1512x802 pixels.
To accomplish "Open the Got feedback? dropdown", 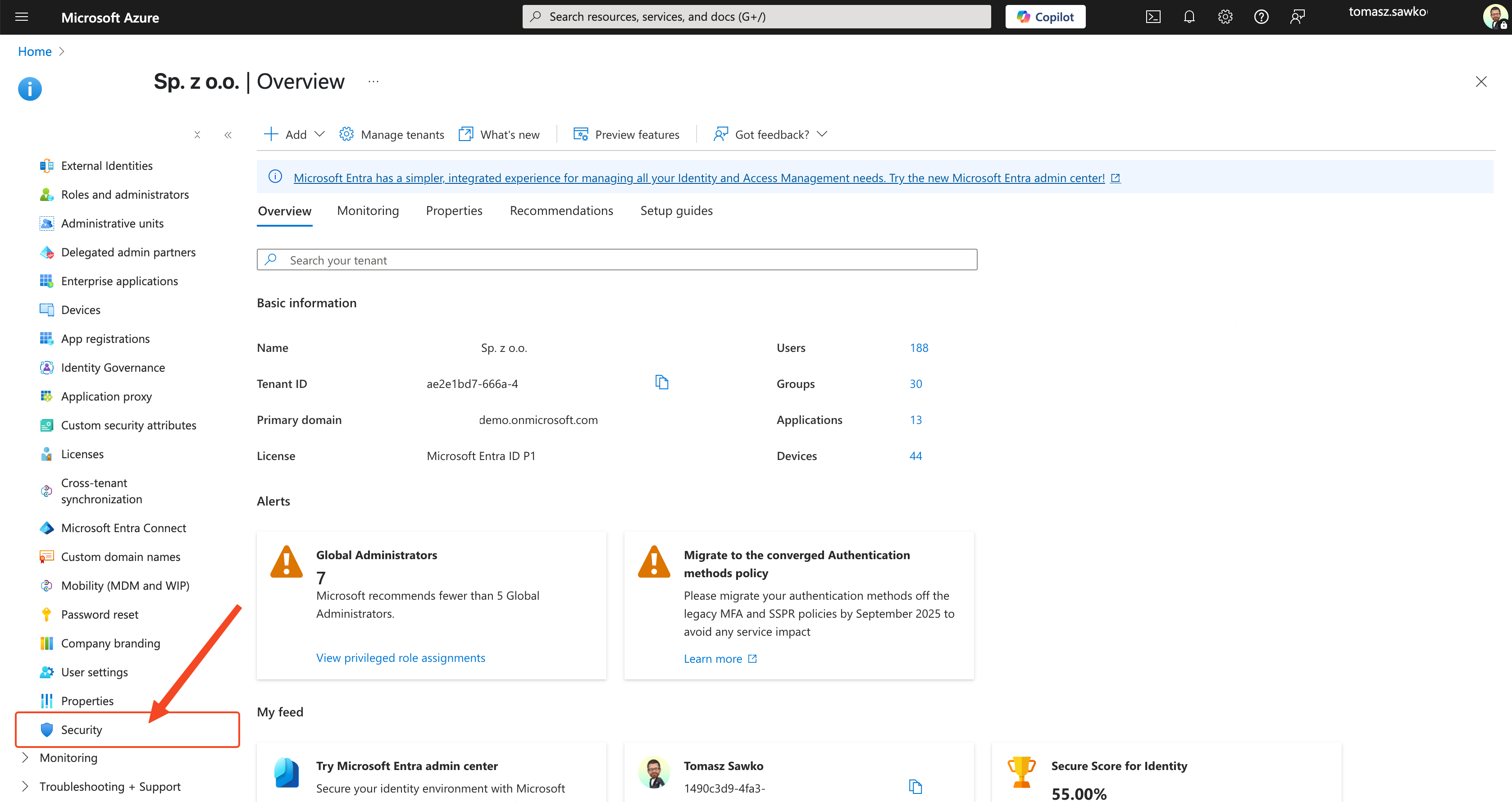I will (x=771, y=134).
